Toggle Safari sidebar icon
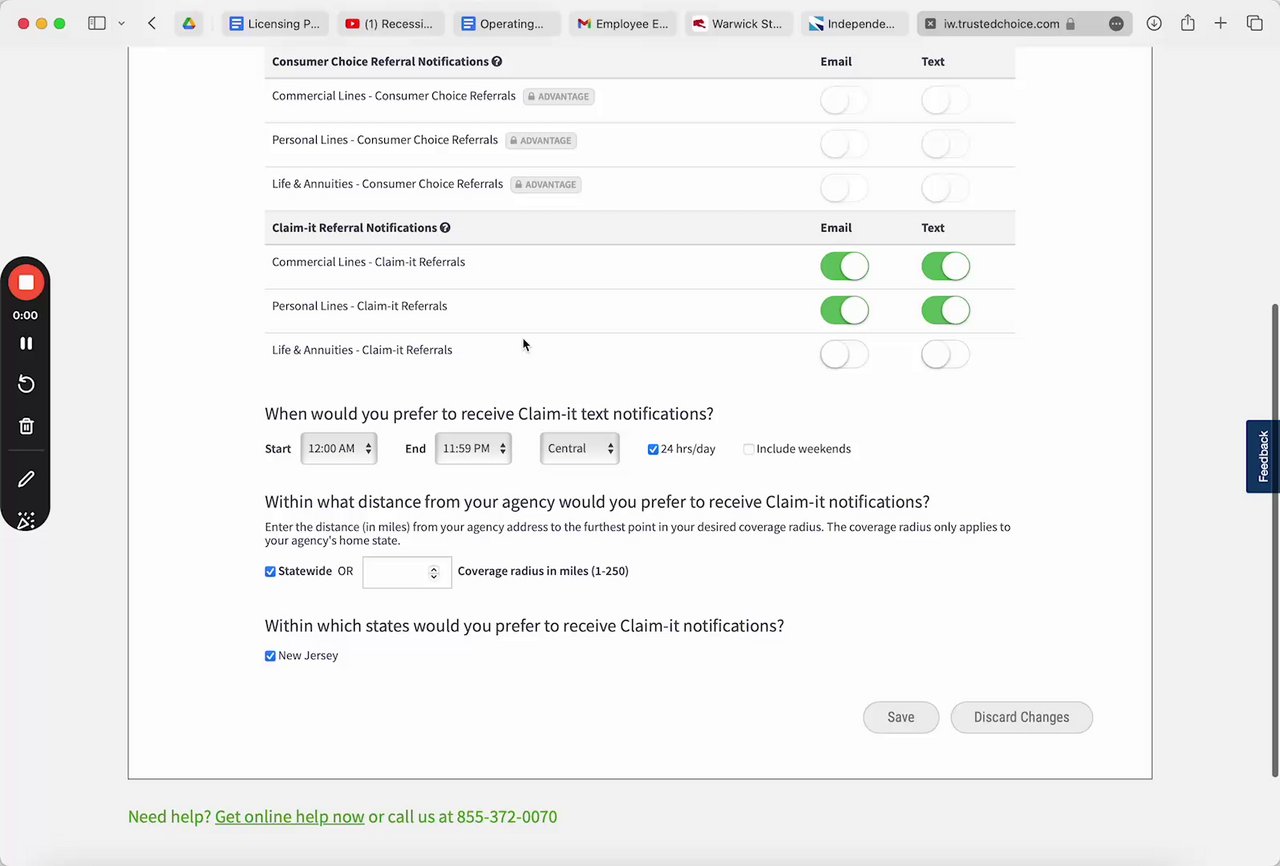1280x866 pixels. pos(97,23)
